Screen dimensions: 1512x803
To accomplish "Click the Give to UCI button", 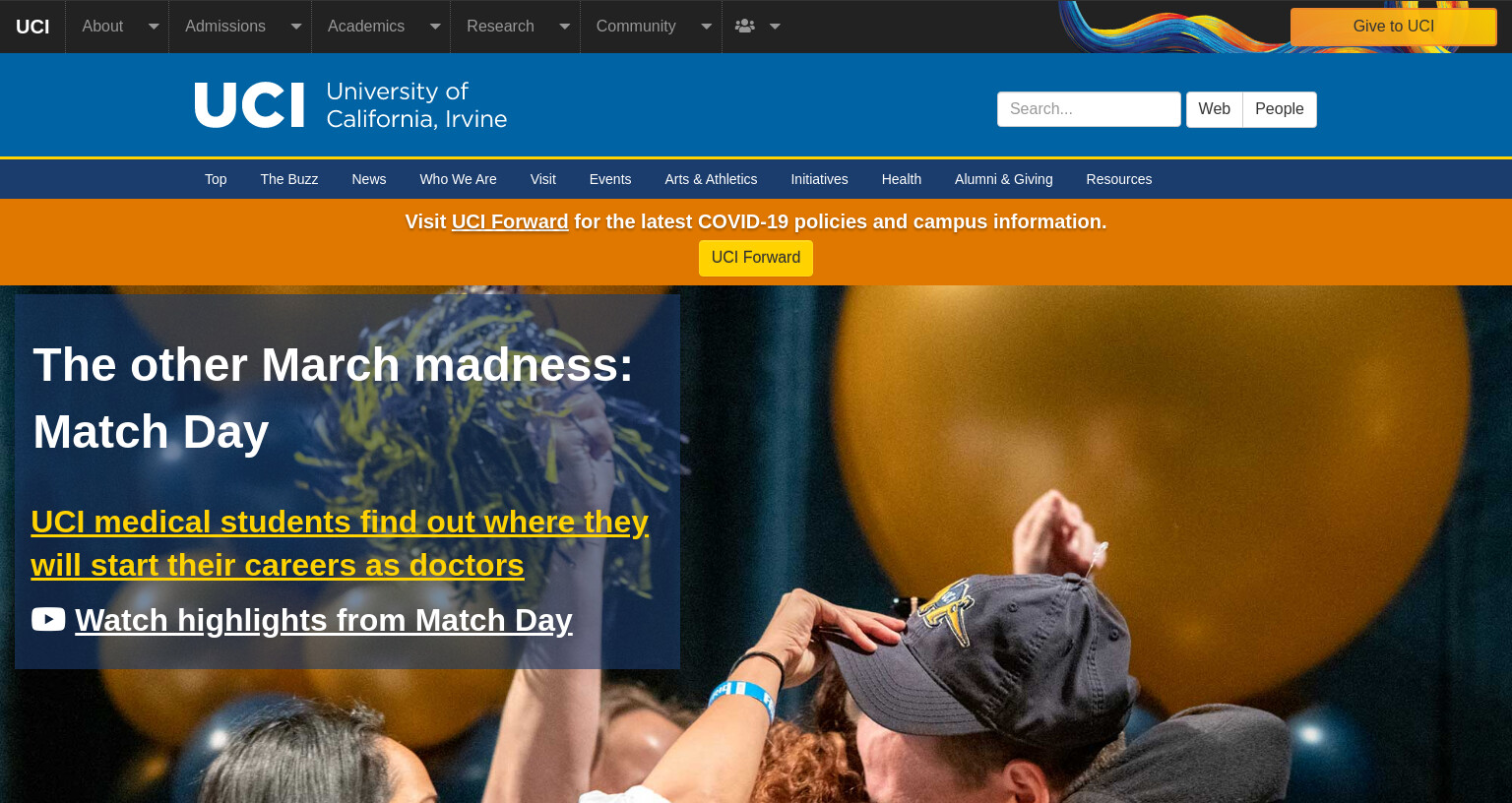I will coord(1393,27).
